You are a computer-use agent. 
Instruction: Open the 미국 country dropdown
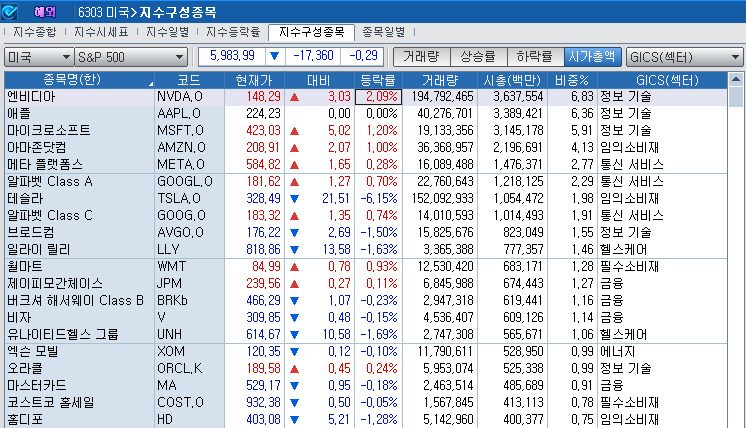point(39,57)
